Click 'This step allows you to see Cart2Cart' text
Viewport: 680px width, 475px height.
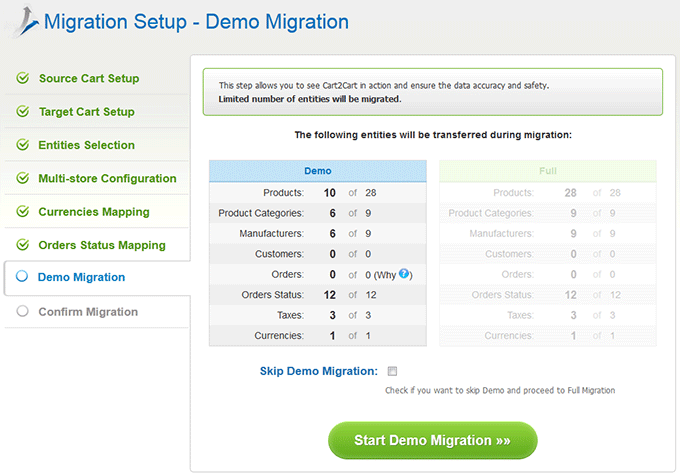tap(384, 85)
